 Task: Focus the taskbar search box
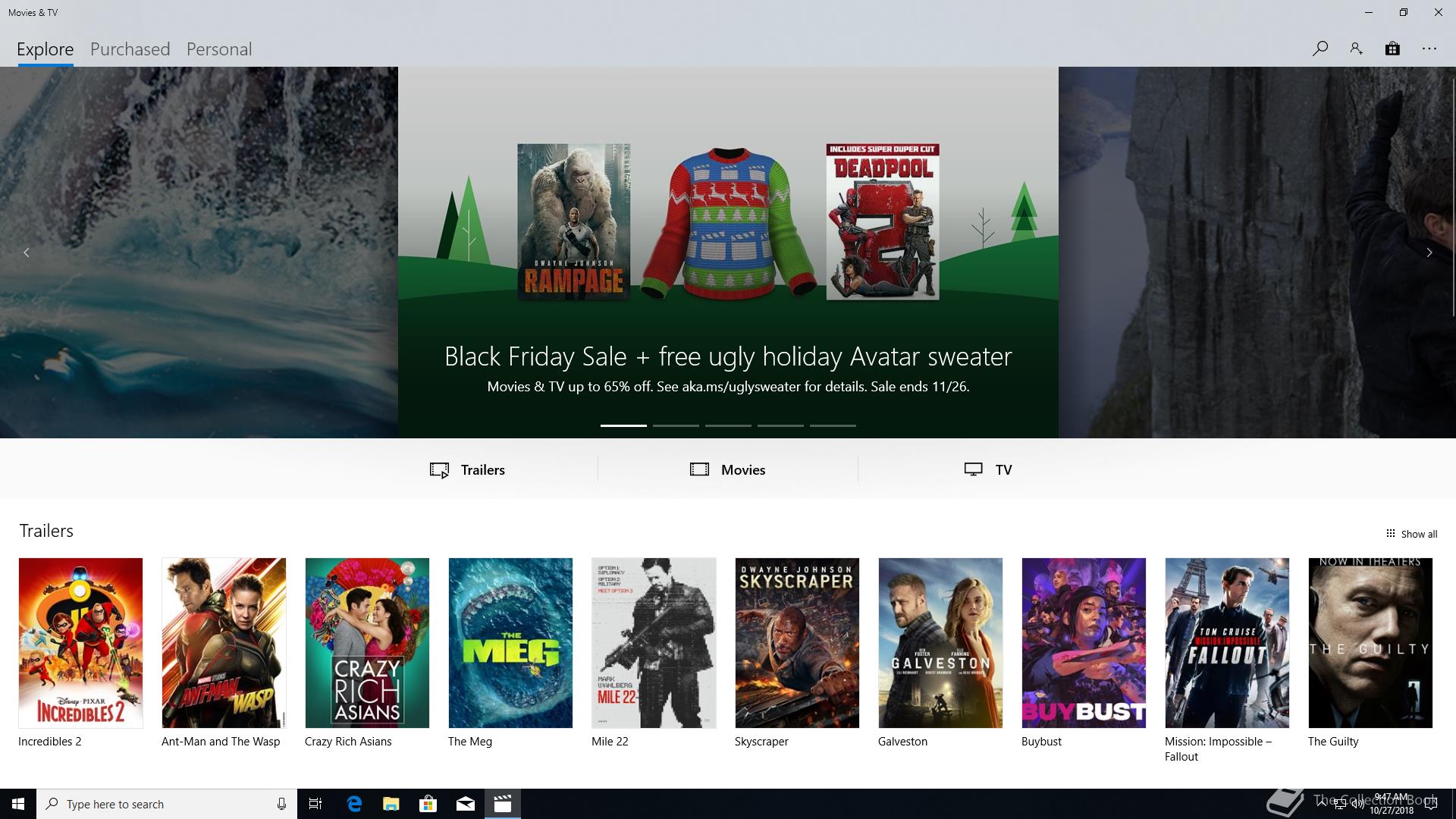(167, 804)
